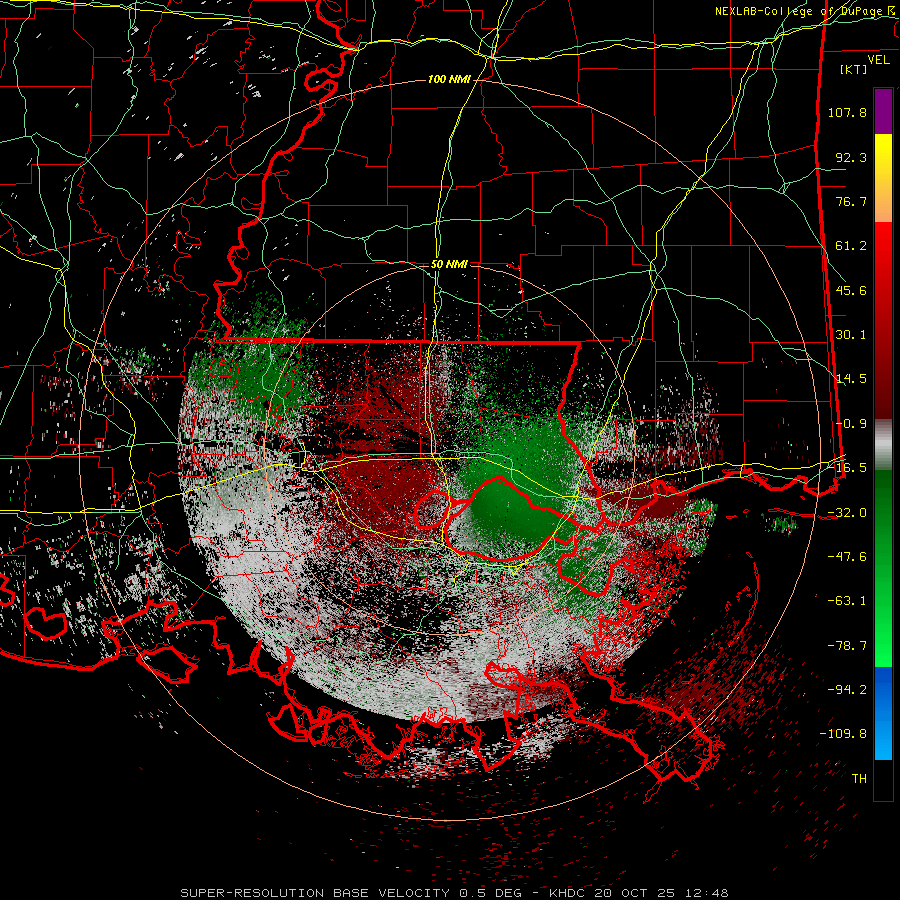This screenshot has width=900, height=900.
Task: Click the TH threshold label
Action: [859, 779]
